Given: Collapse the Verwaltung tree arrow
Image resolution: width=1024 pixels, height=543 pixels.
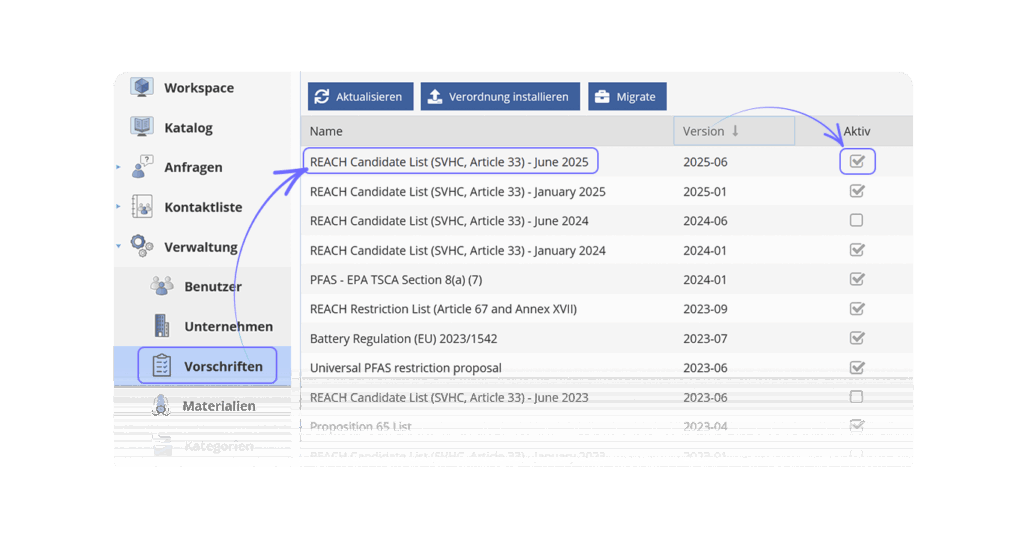Looking at the screenshot, I should pos(118,246).
